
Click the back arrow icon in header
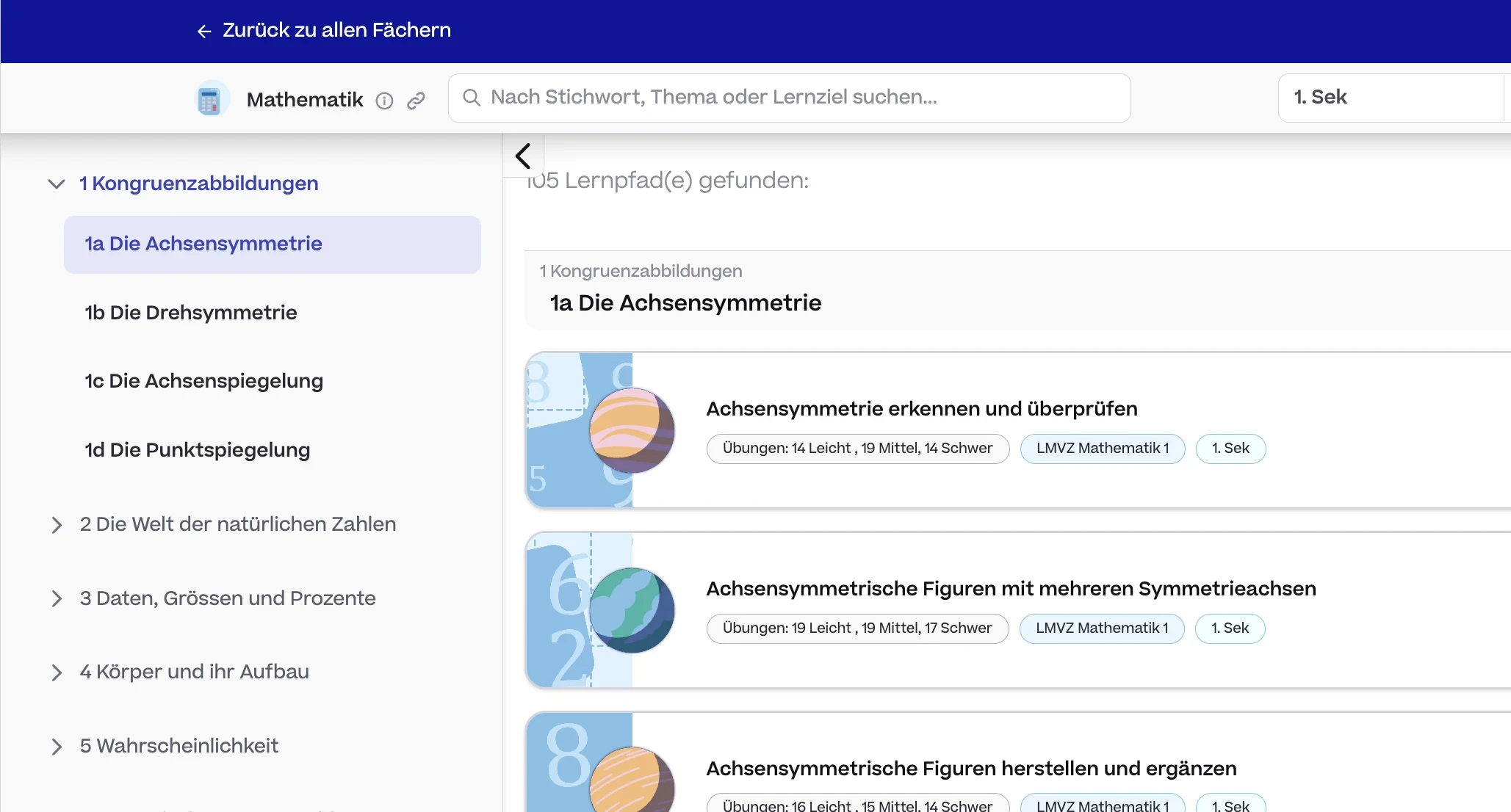pos(204,31)
